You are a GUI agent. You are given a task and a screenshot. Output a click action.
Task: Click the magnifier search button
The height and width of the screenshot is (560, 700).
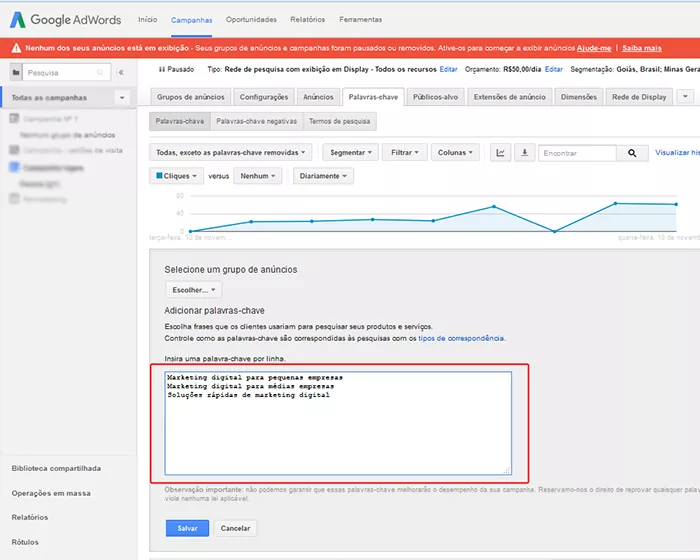[632, 153]
